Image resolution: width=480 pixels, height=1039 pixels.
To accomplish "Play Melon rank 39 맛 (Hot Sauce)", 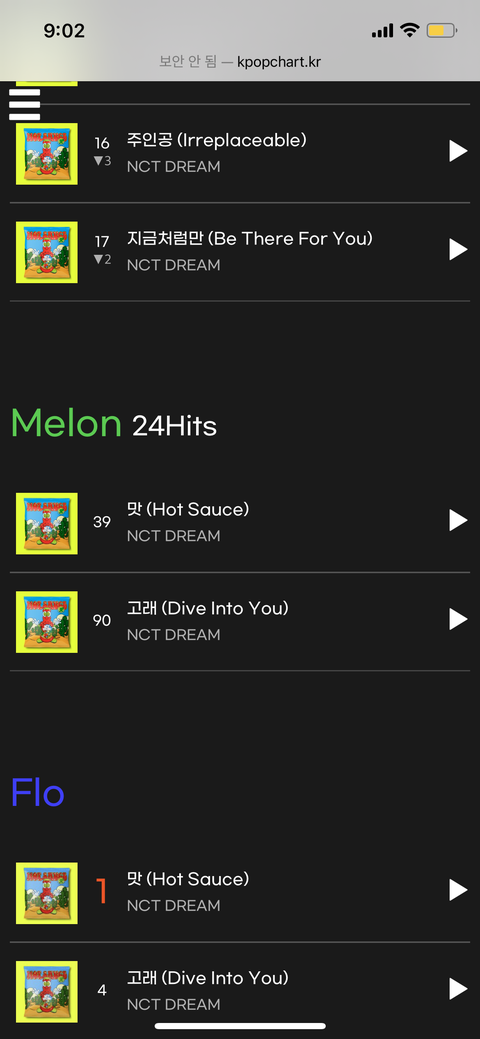I will pos(458,521).
